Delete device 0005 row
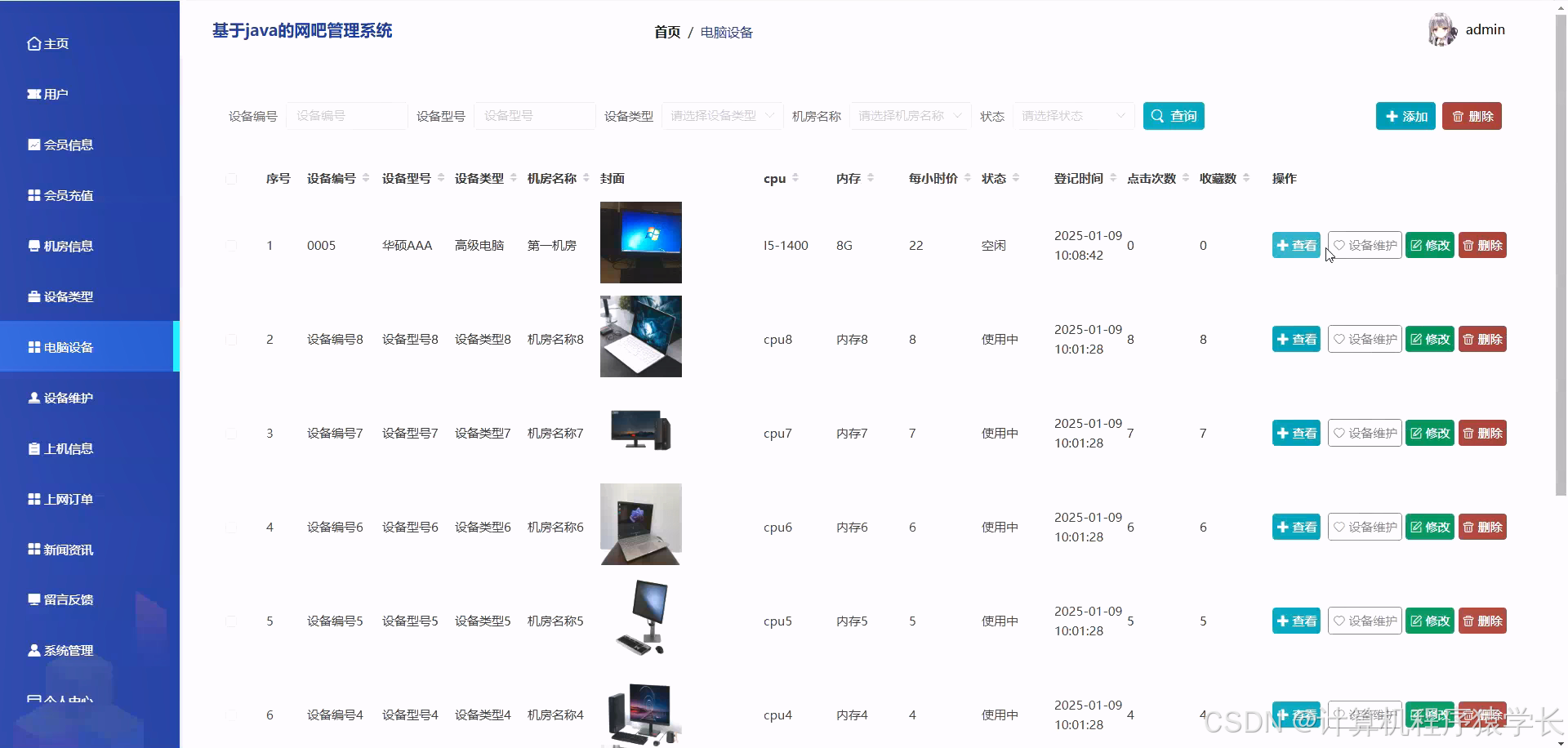 point(1482,245)
